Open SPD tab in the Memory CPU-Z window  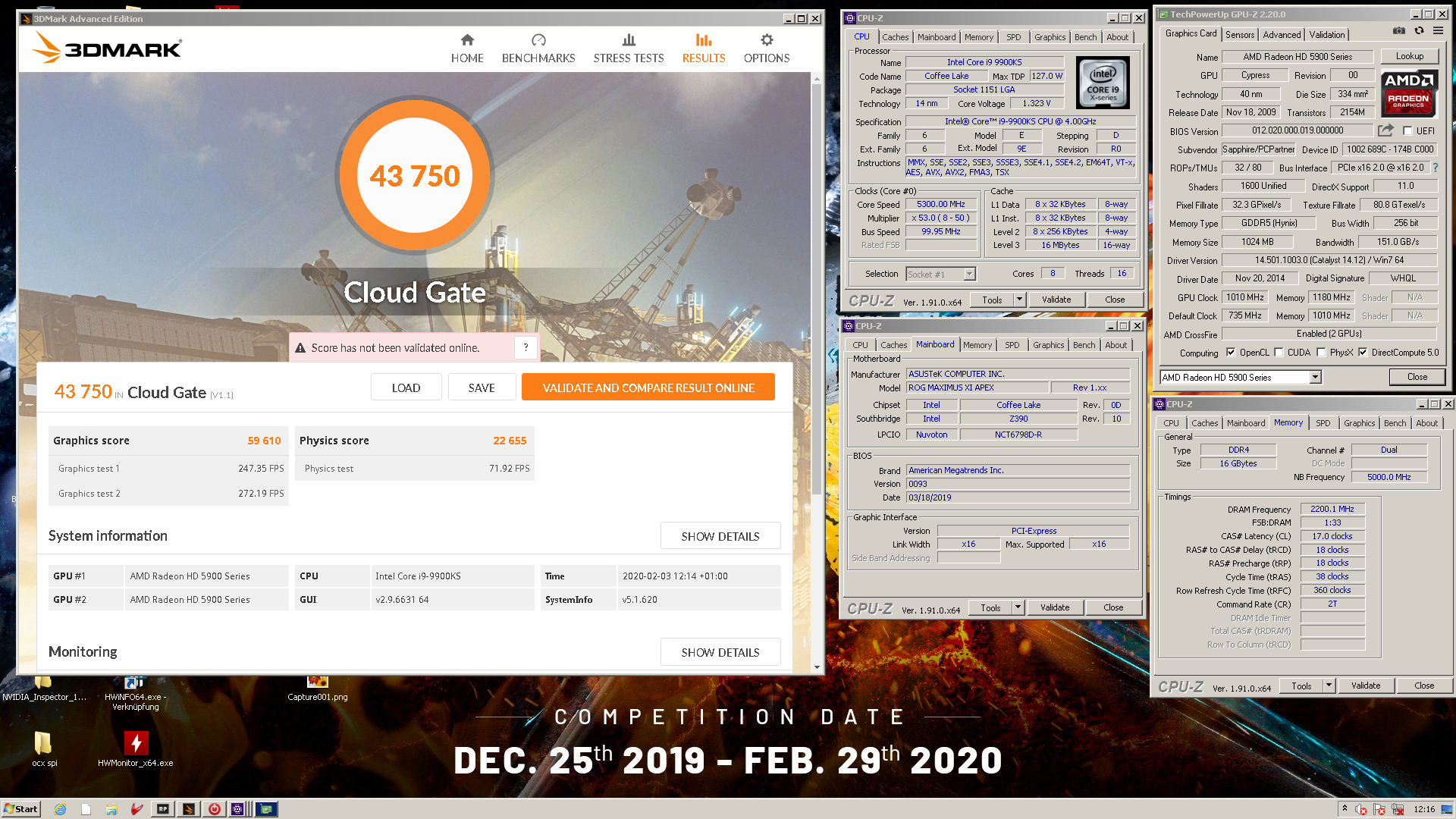point(1323,423)
